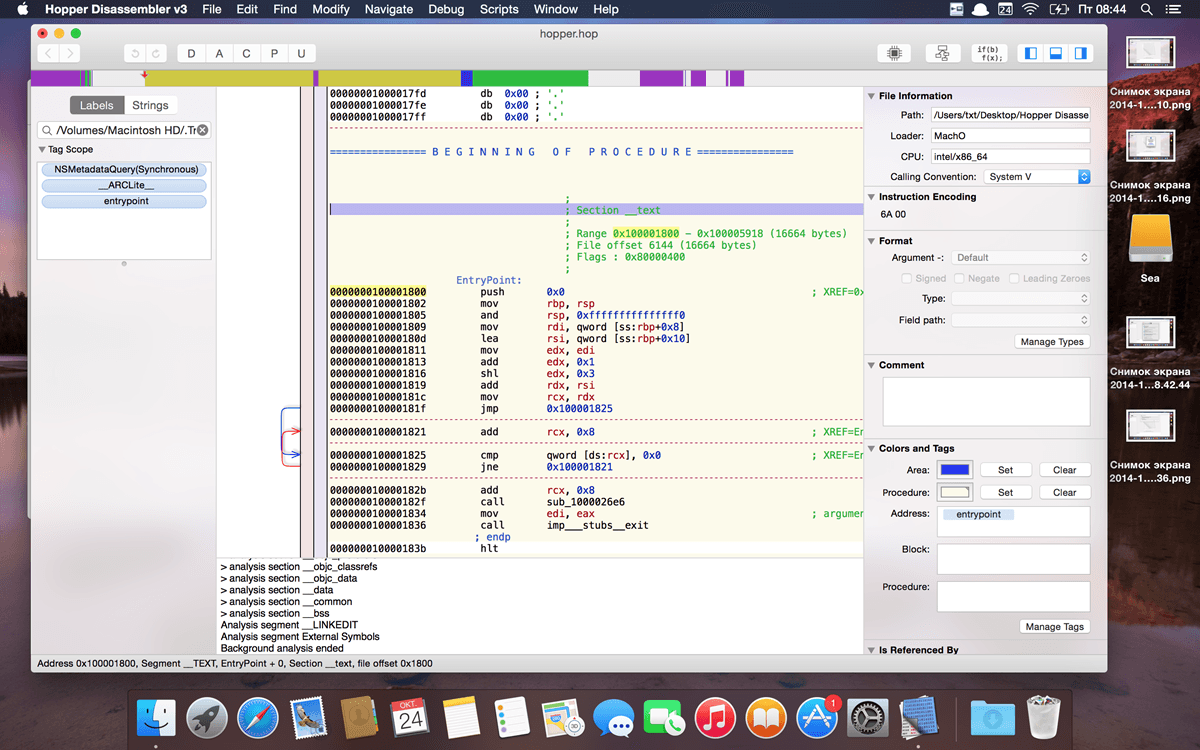
Task: Click the Manage Tags button
Action: pyautogui.click(x=1054, y=627)
